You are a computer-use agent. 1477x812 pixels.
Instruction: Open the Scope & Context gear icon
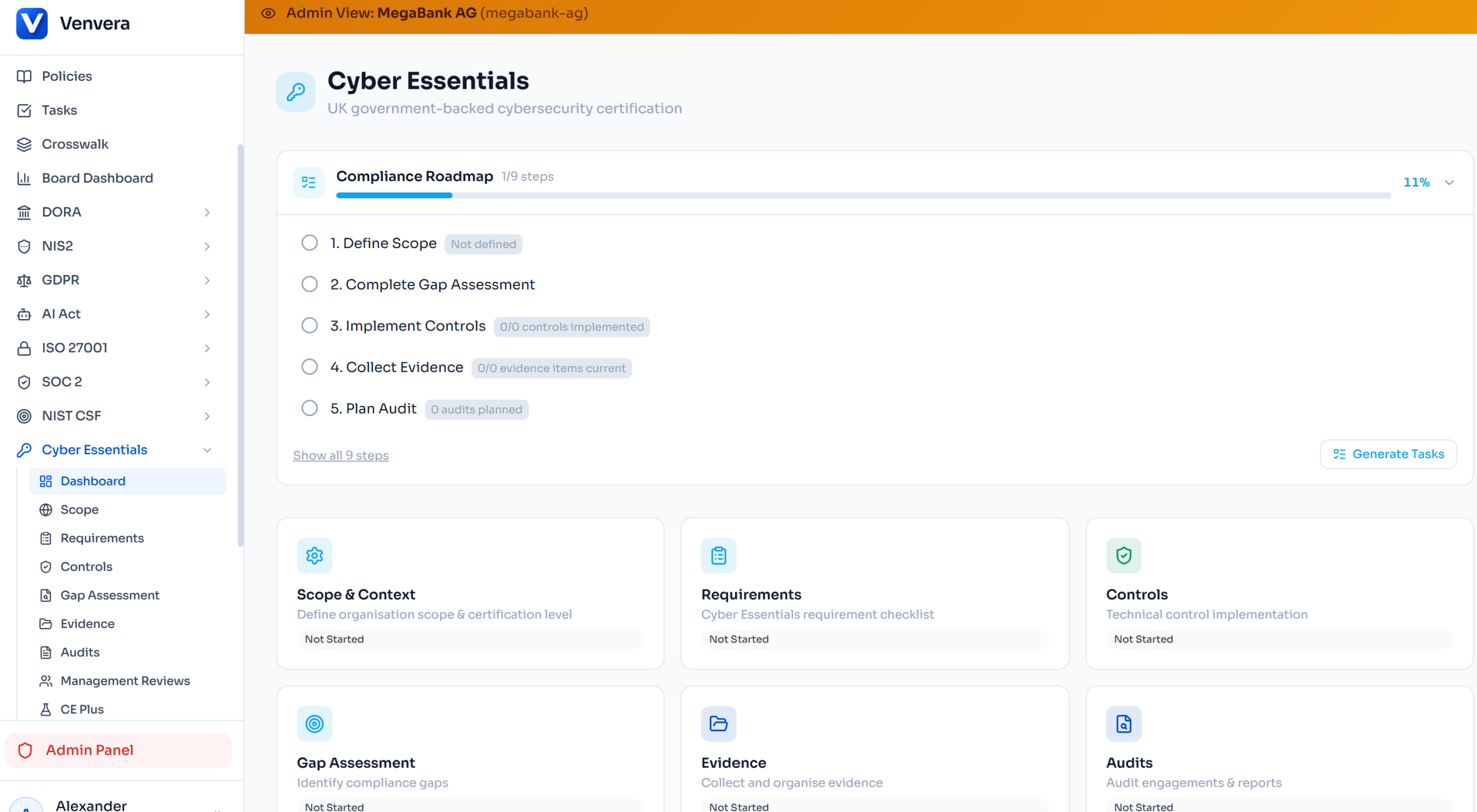point(314,555)
